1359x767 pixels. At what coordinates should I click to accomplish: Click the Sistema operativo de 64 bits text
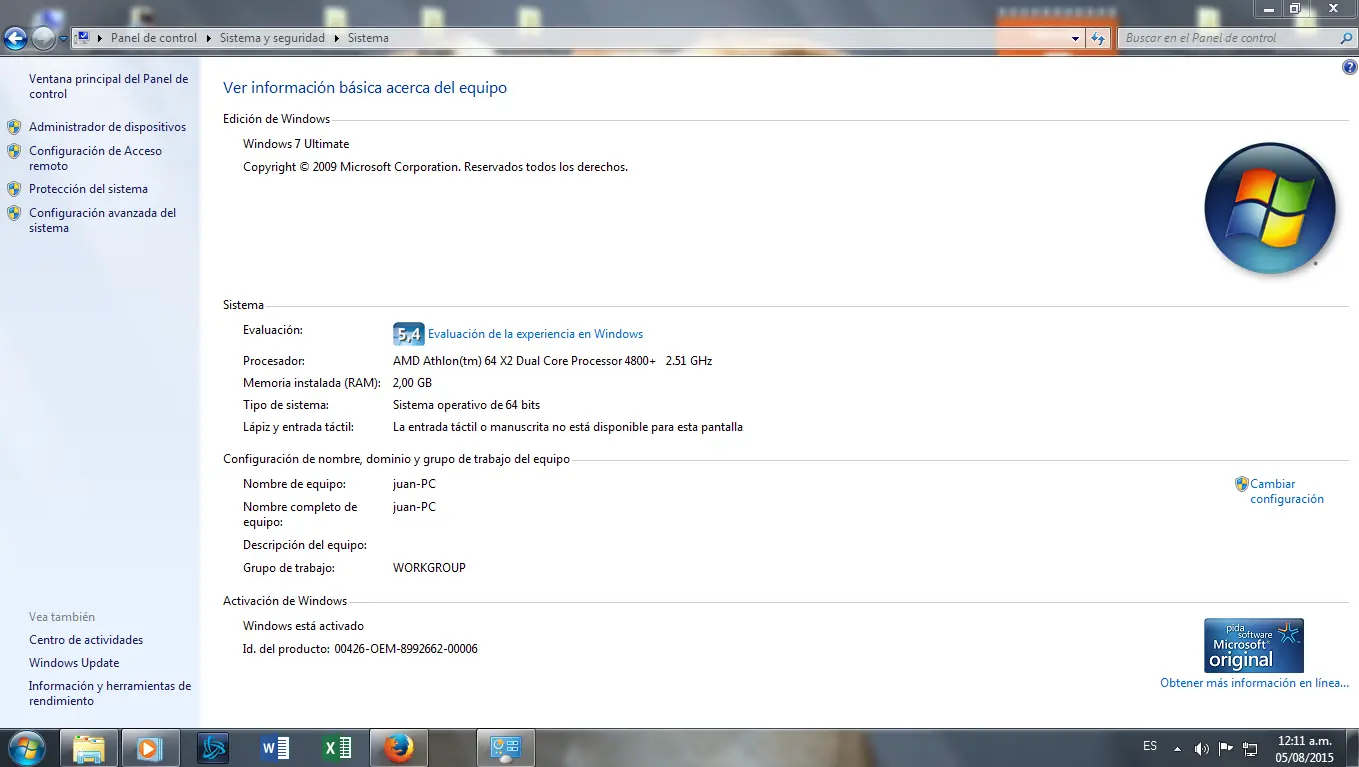tap(466, 405)
